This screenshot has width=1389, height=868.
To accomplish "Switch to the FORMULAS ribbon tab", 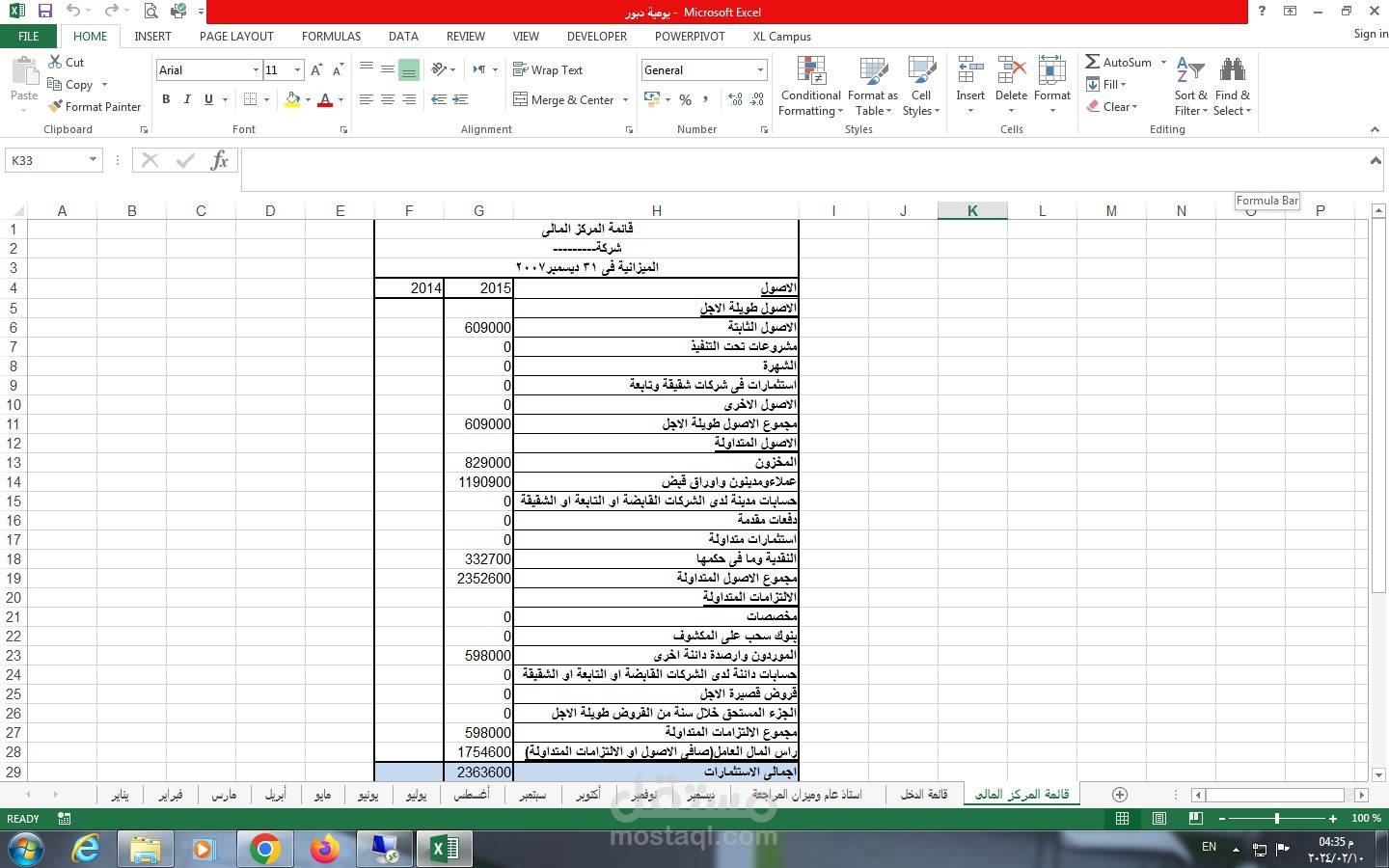I will tap(331, 37).
